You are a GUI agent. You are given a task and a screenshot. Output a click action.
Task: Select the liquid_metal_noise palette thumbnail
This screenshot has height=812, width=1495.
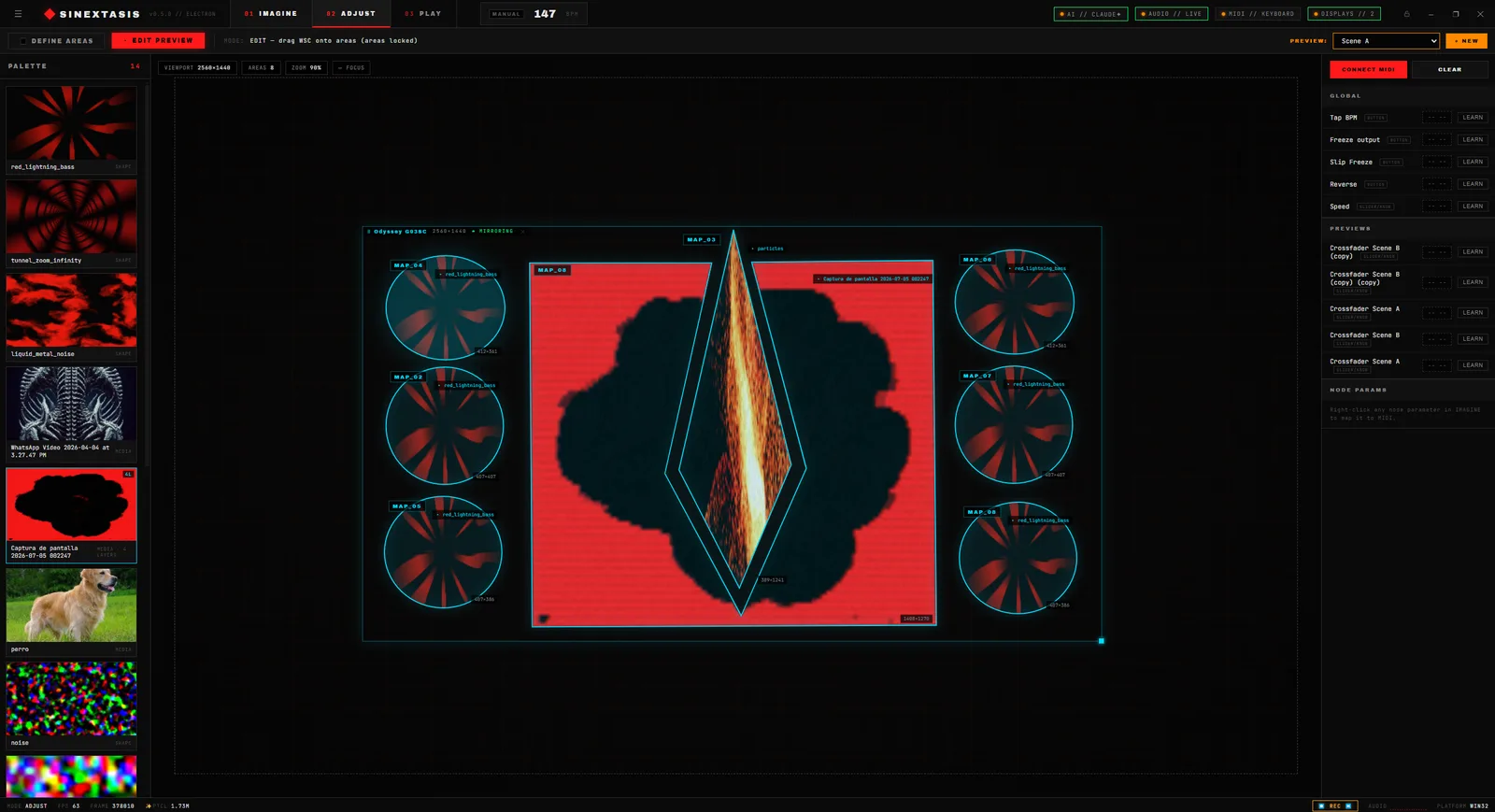pos(71,310)
